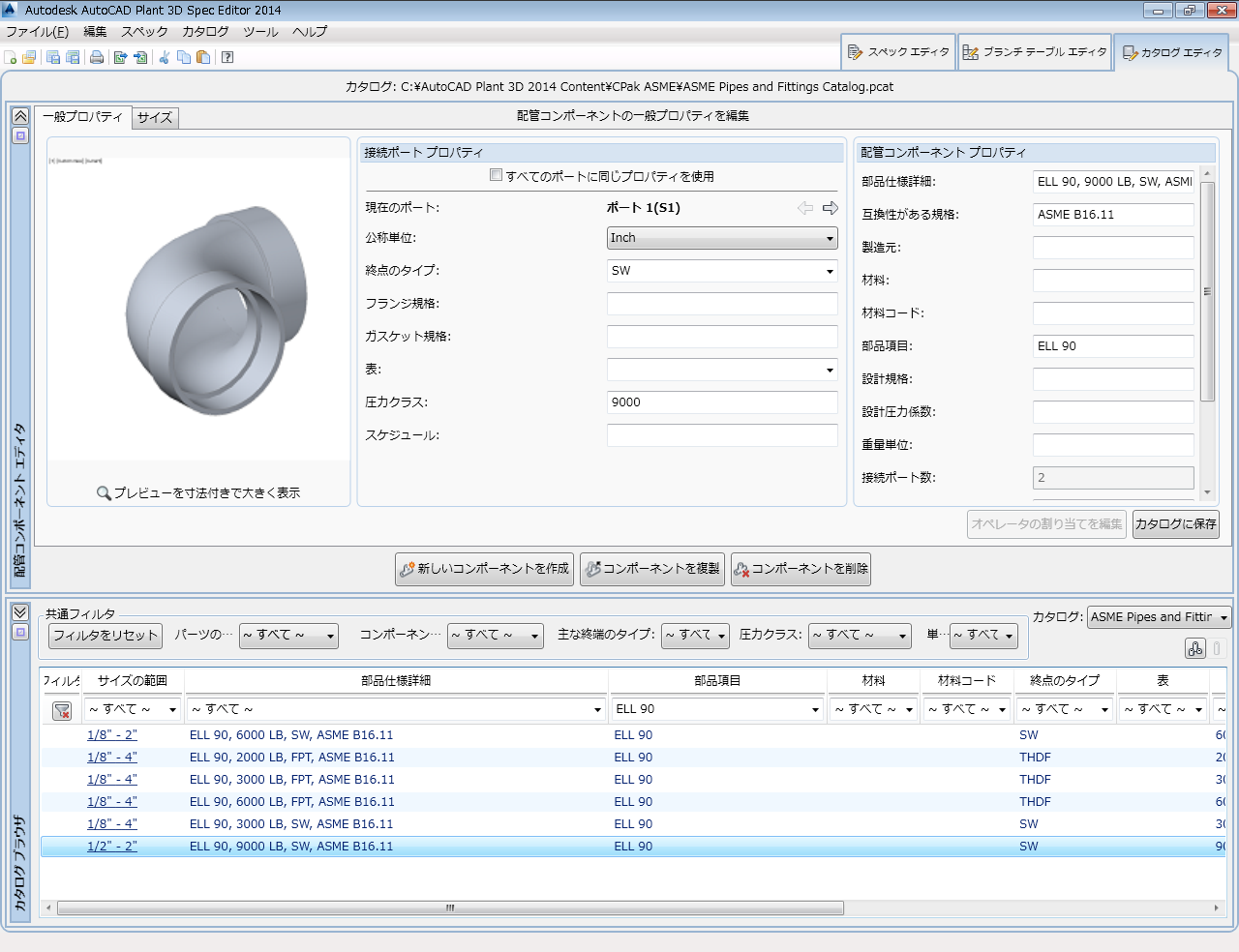Viewport: 1239px width, 952px height.
Task: Click フィルタをリセット button
Action: pyautogui.click(x=106, y=636)
